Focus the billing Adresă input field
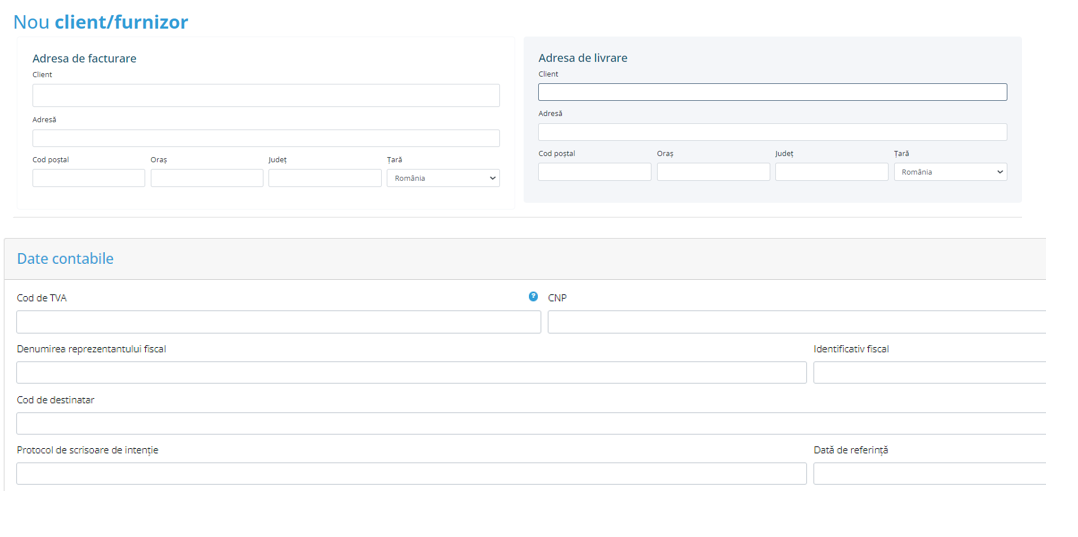 tap(265, 138)
